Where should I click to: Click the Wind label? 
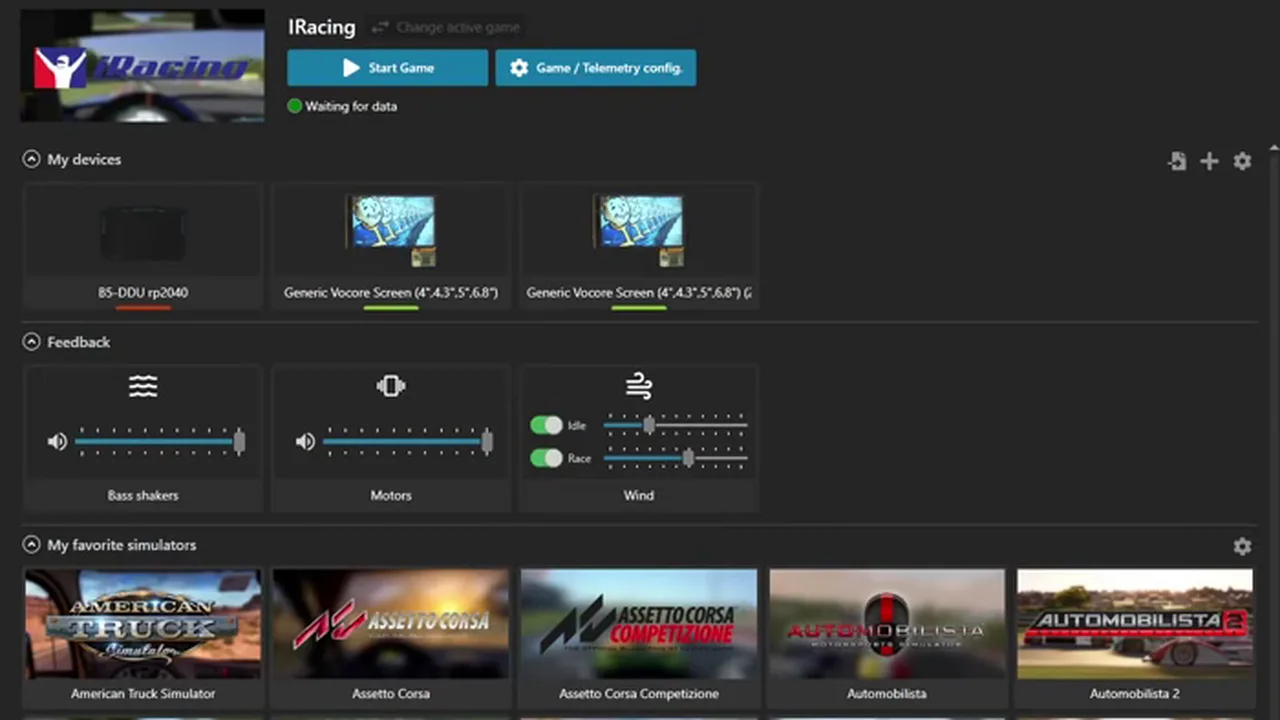pyautogui.click(x=639, y=495)
